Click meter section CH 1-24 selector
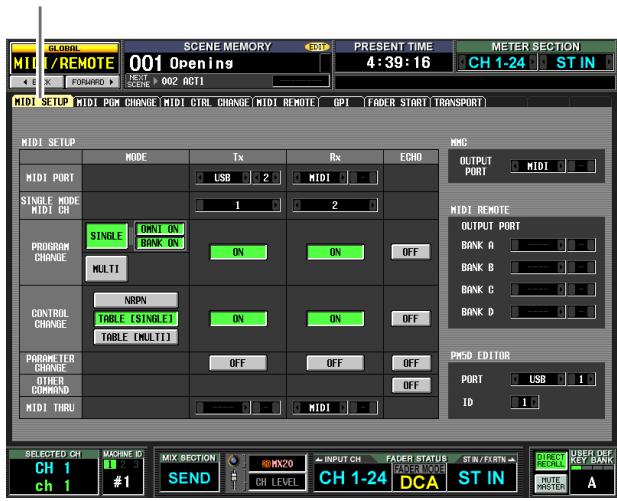Viewport: 617px width, 501px height. pyautogui.click(x=497, y=63)
